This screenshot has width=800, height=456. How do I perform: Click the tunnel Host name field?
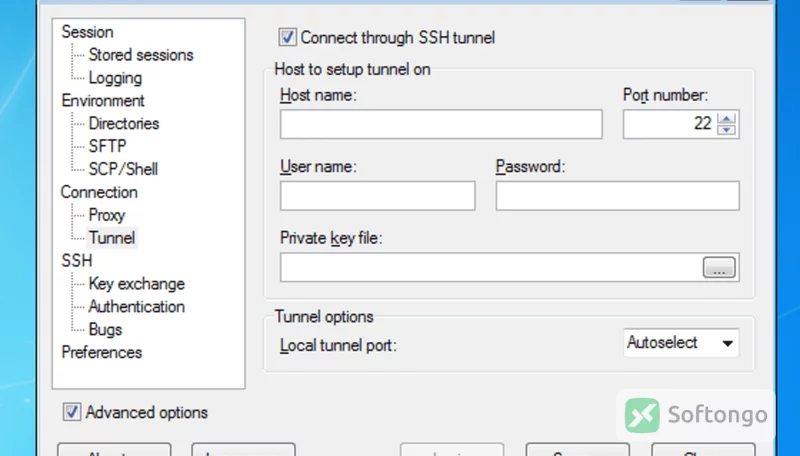click(441, 124)
